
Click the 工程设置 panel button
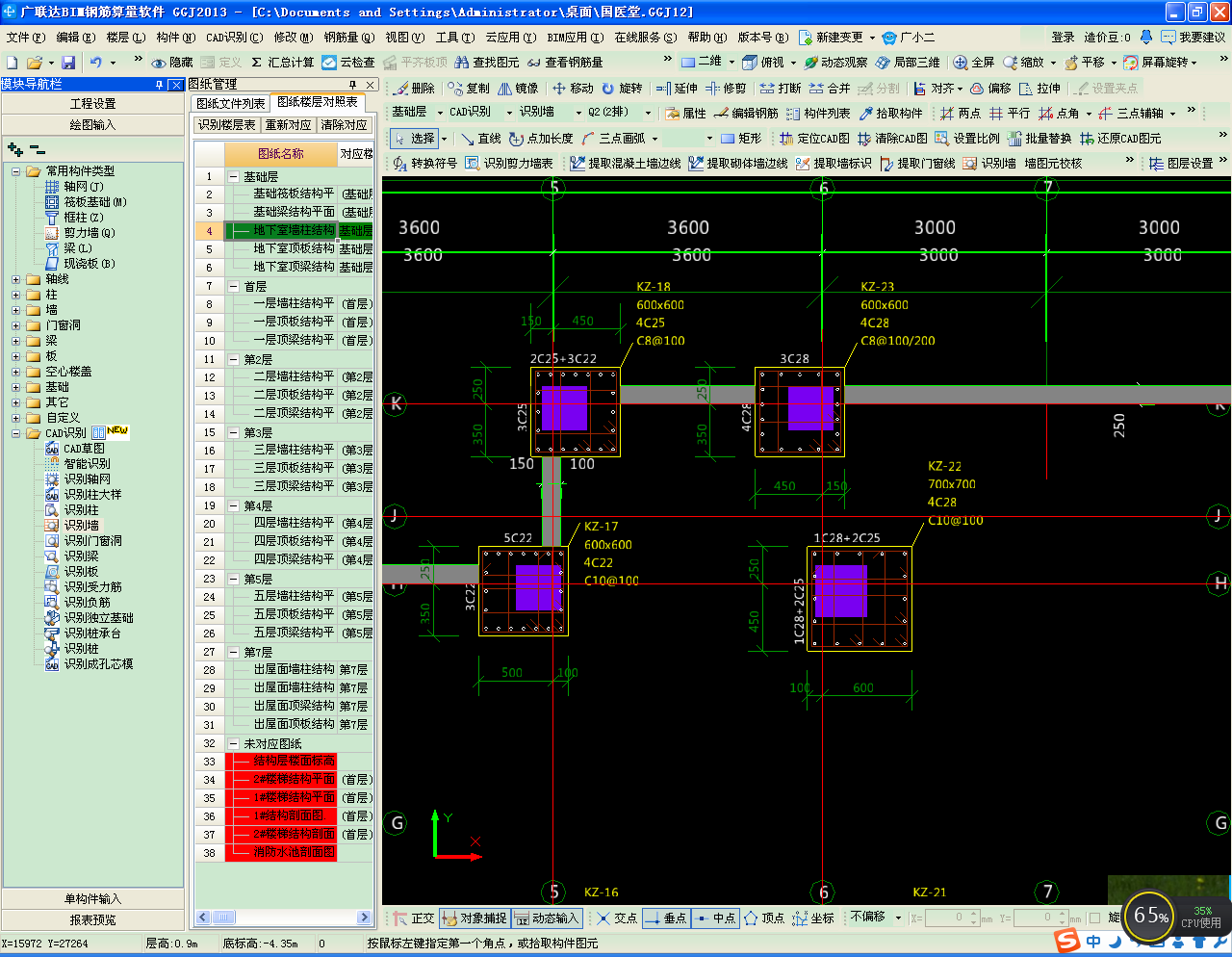click(93, 104)
